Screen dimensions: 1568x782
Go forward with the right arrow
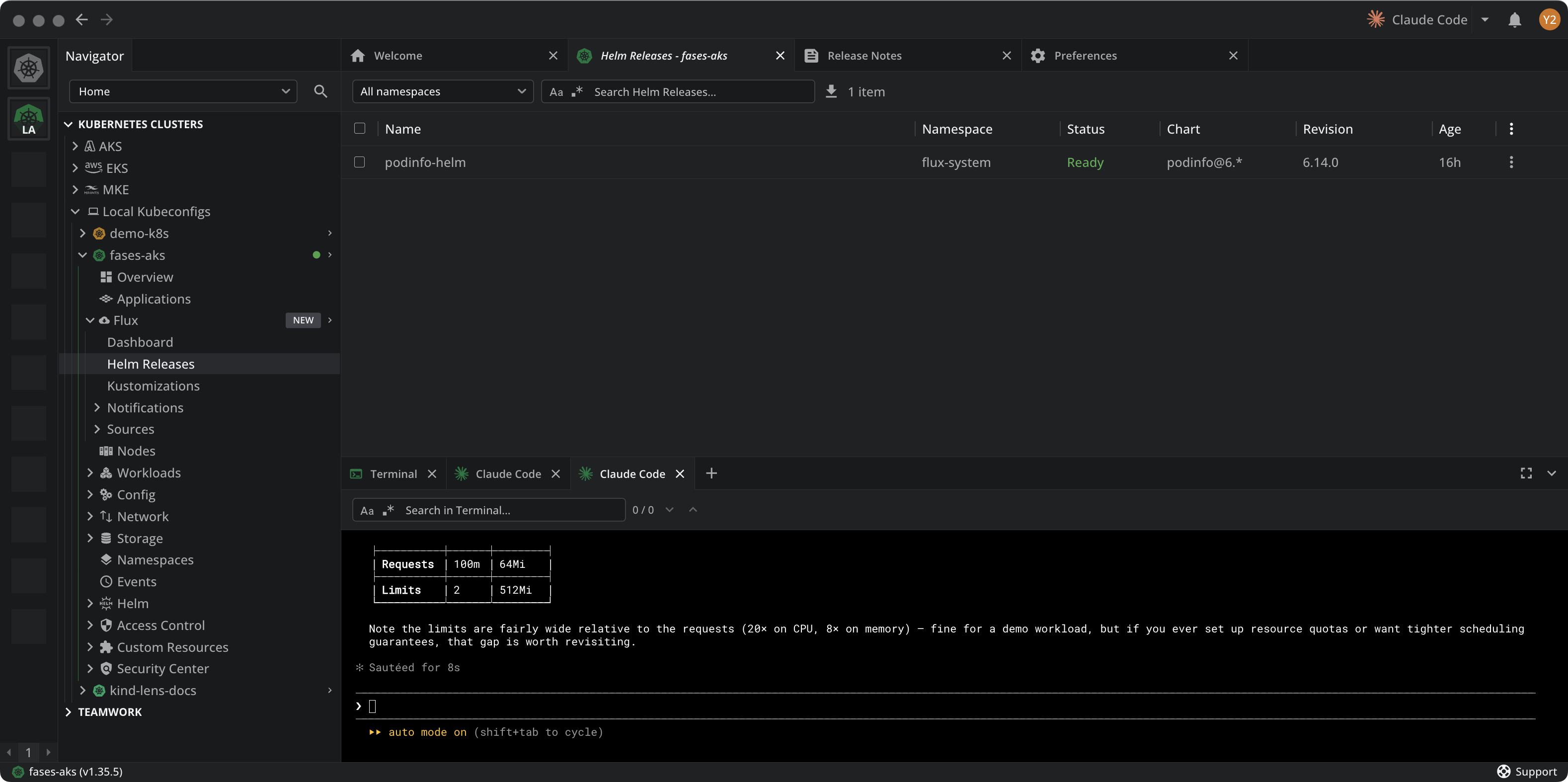(106, 19)
